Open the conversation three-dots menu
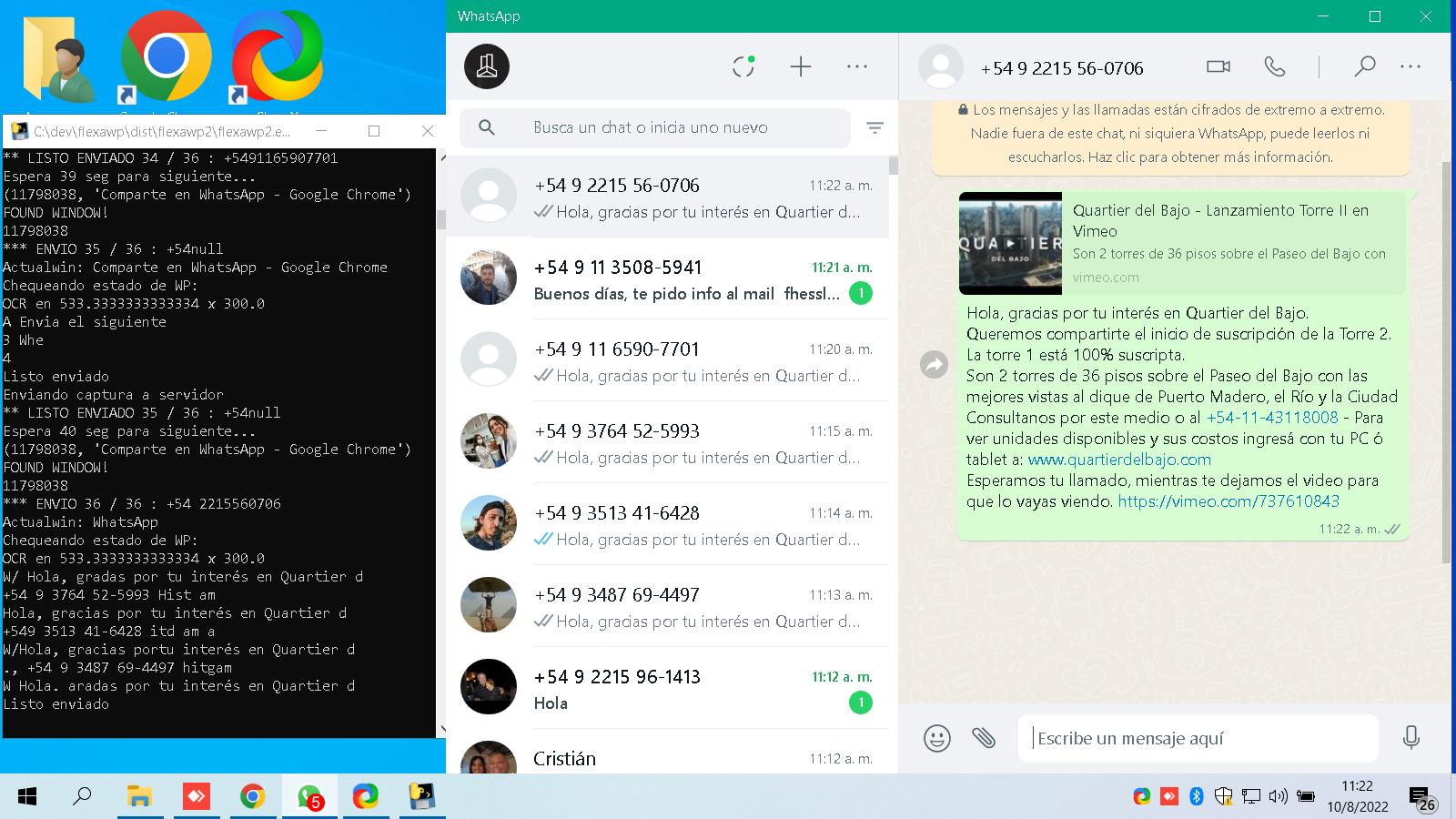 tap(1410, 66)
